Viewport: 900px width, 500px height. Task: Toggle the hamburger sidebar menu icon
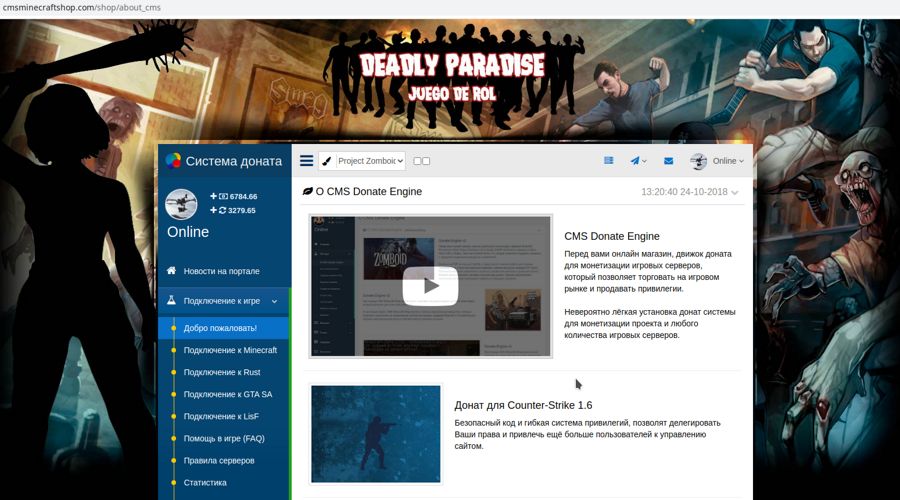pos(306,161)
